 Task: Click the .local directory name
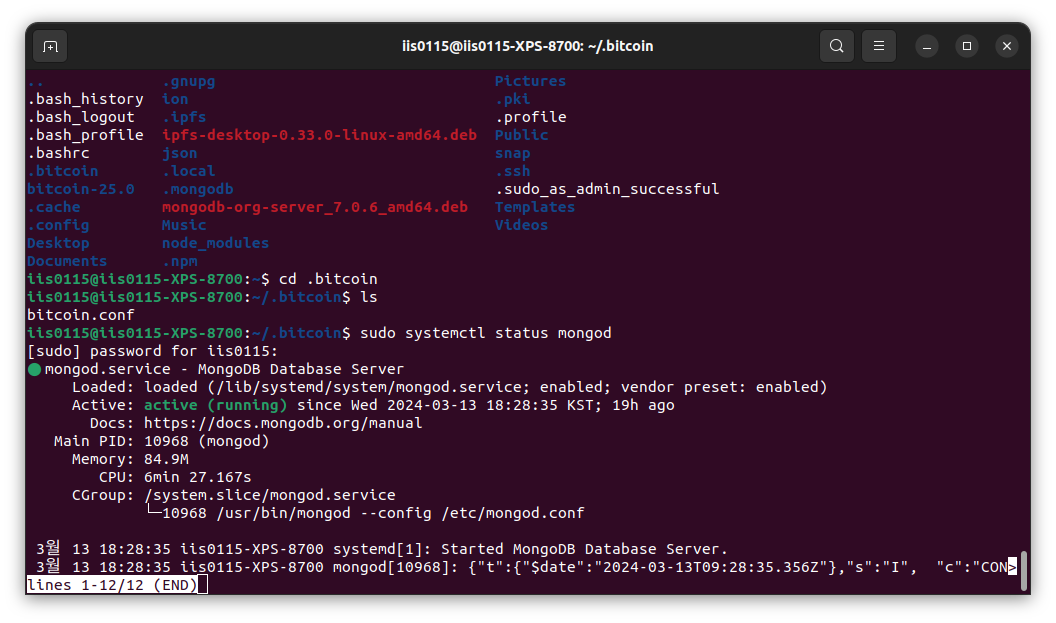click(189, 171)
